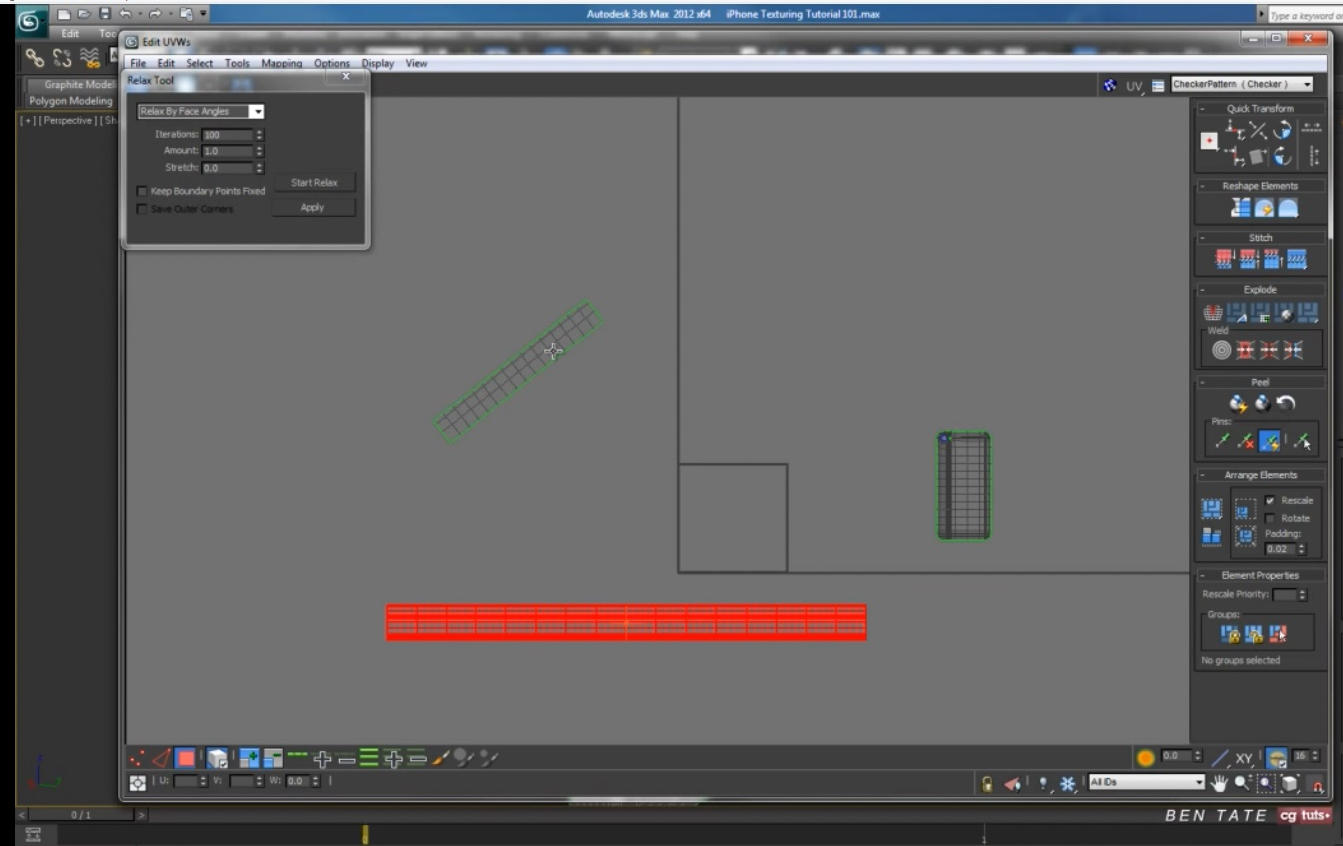1343x846 pixels.
Task: Click Stretch value field
Action: [x=227, y=168]
